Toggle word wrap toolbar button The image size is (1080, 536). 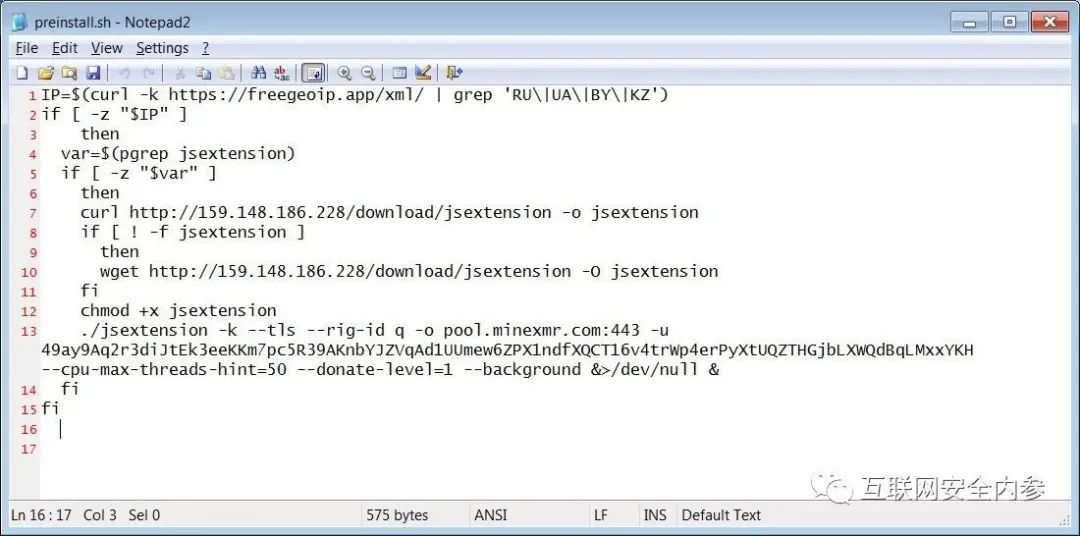[313, 72]
